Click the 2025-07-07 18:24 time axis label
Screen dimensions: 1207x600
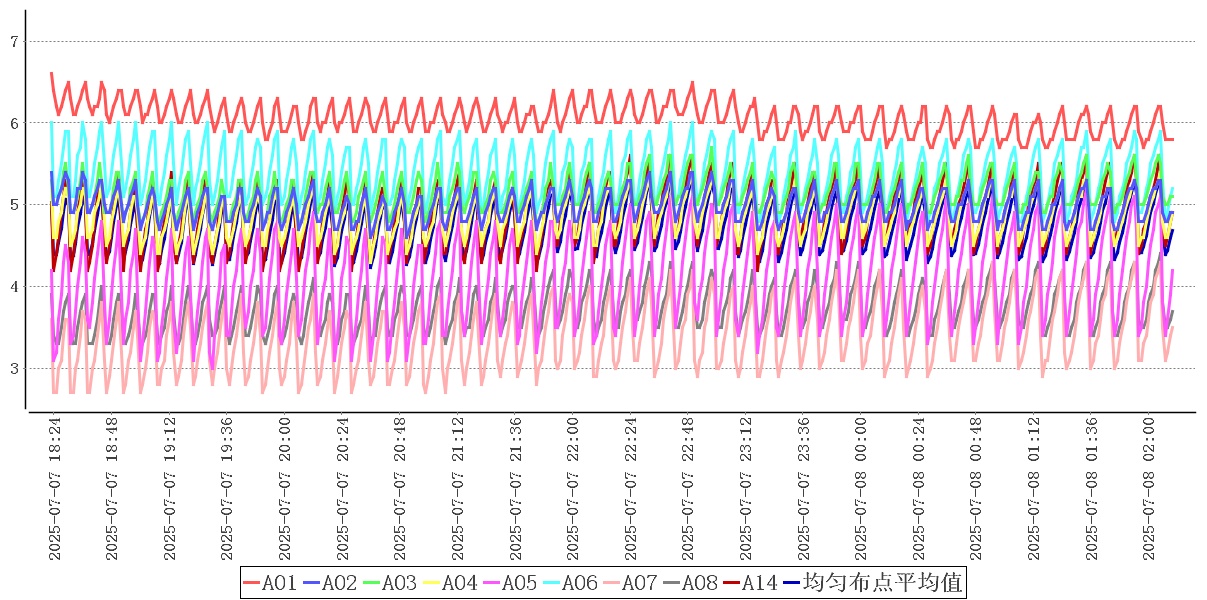tap(54, 489)
